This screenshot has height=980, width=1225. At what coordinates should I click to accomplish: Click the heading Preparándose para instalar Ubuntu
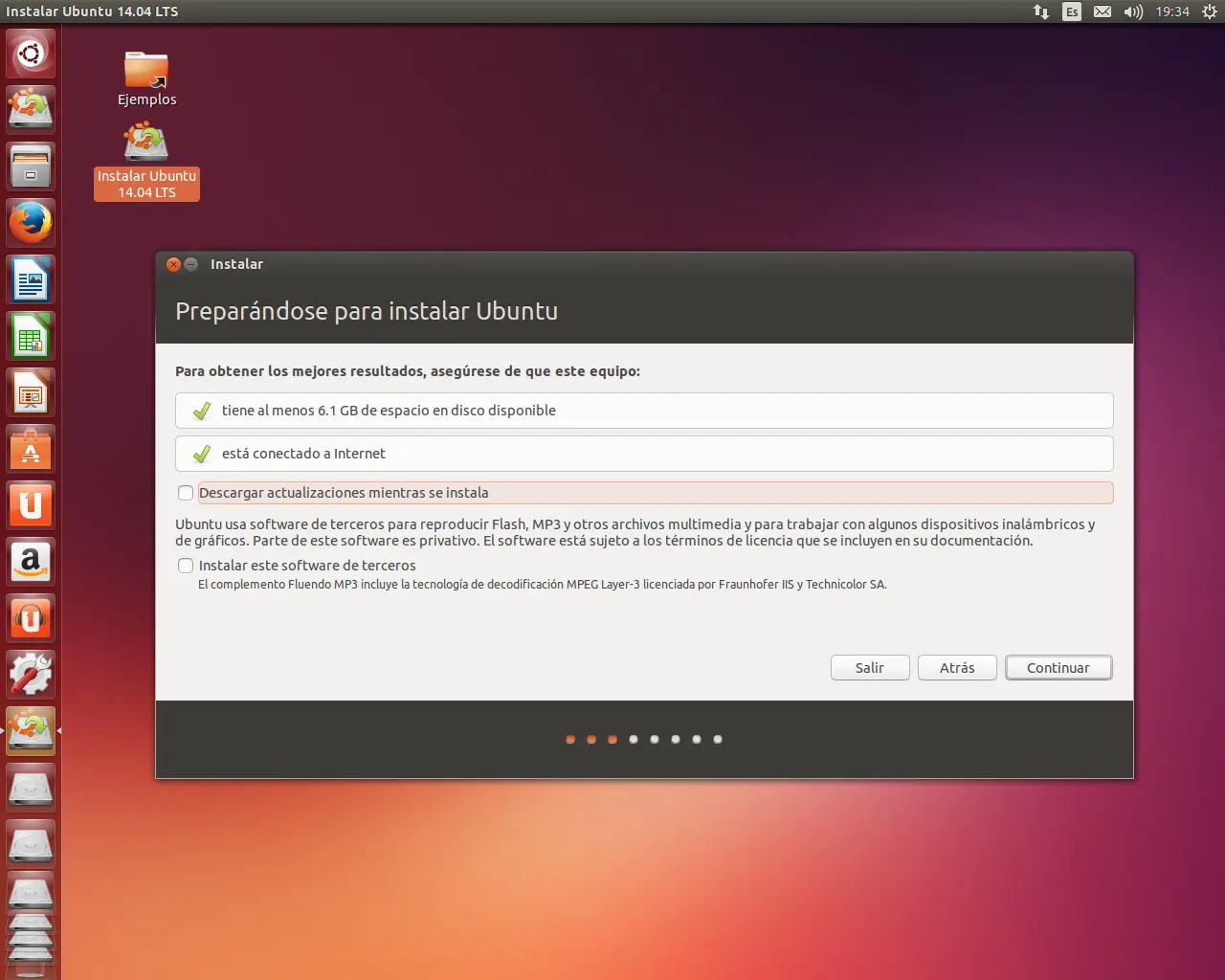(367, 311)
